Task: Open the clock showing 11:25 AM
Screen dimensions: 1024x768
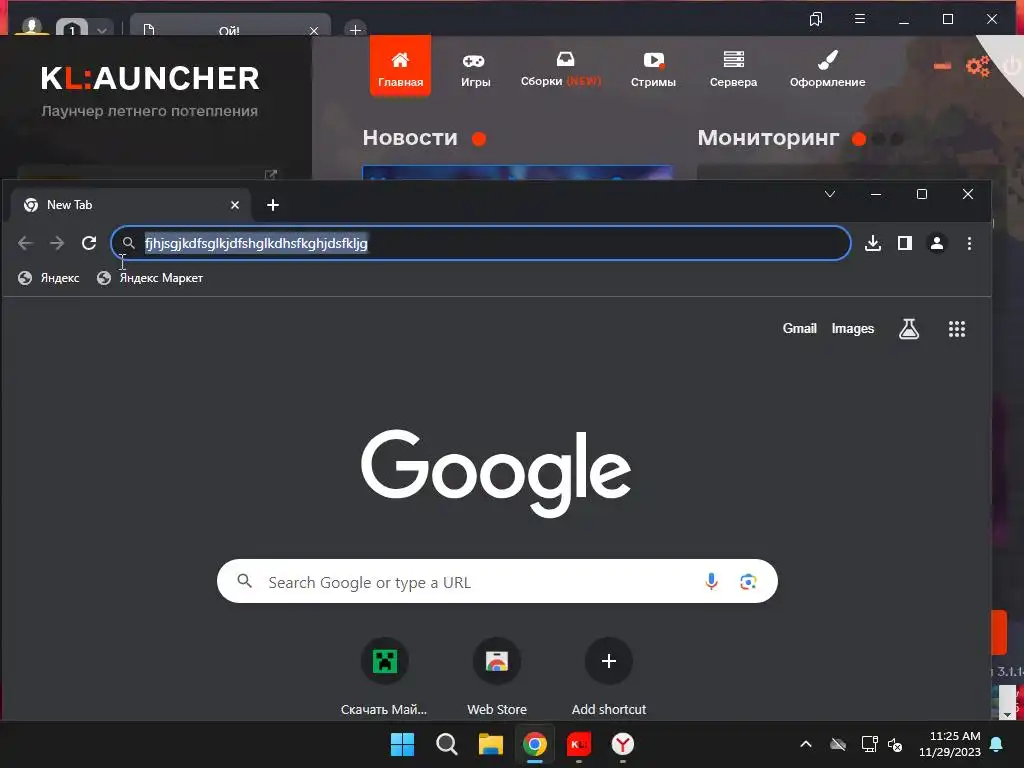Action: coord(950,744)
